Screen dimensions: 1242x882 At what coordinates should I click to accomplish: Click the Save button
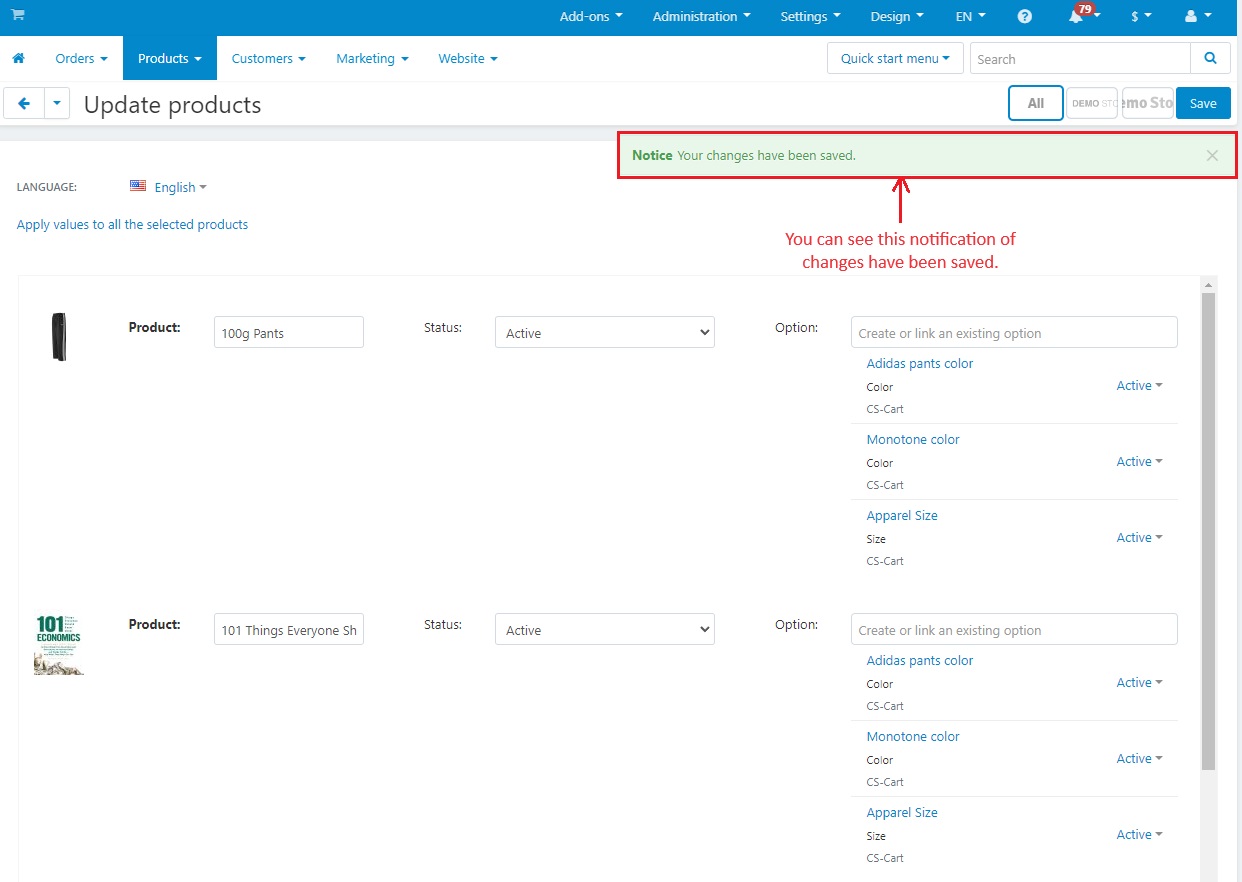tap(1203, 104)
